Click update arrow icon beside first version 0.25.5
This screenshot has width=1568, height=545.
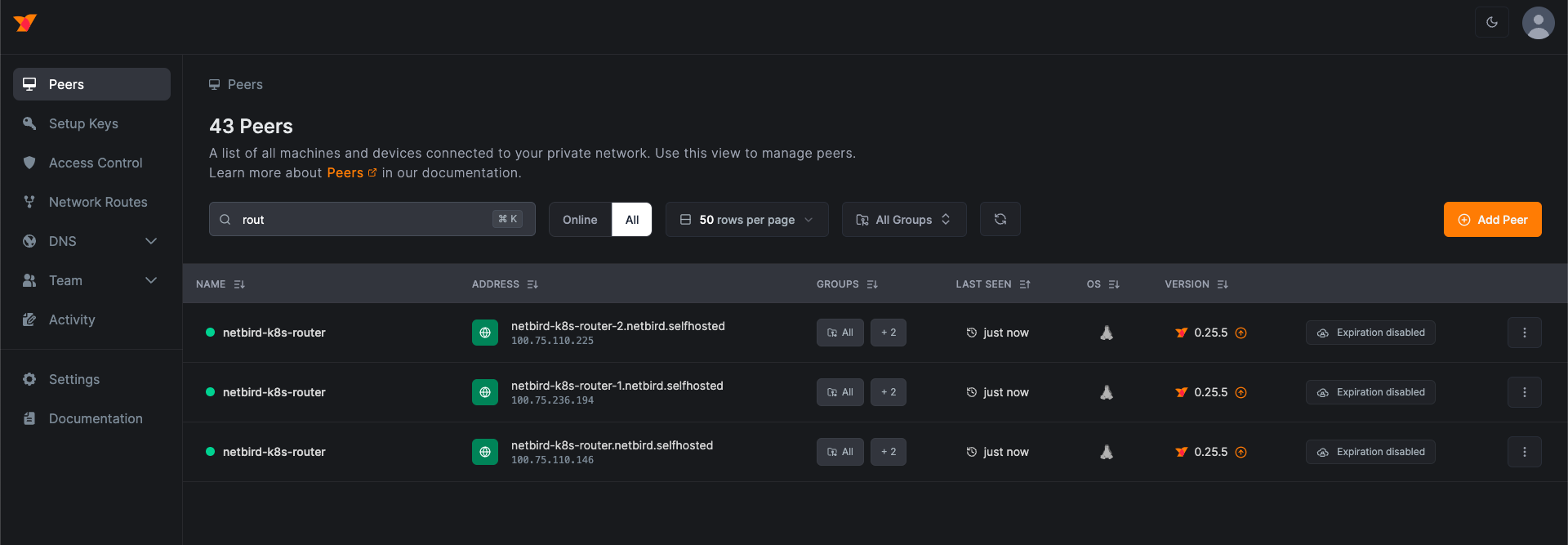coord(1241,333)
